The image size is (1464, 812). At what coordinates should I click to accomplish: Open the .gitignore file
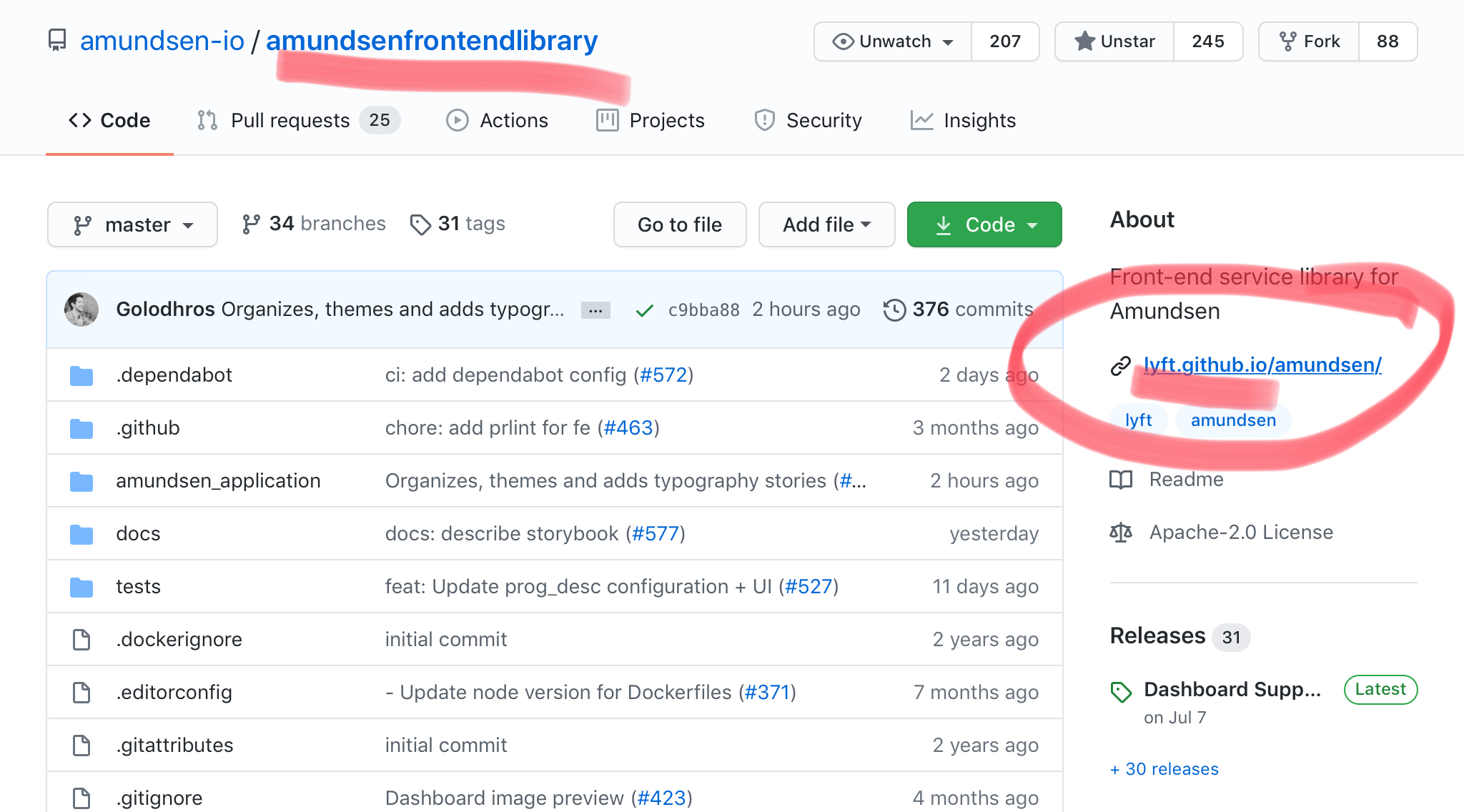[x=159, y=798]
